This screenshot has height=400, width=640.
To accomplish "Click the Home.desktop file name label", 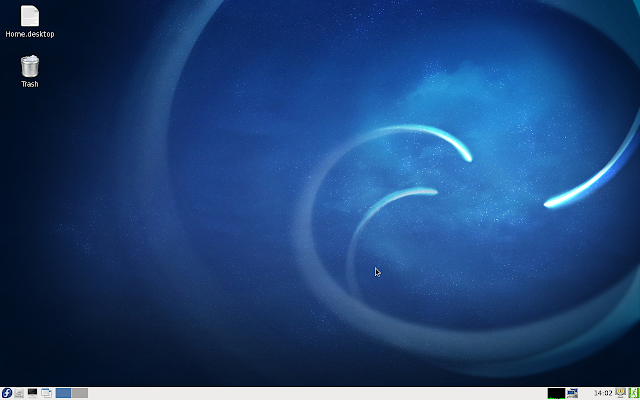I will tap(30, 34).
